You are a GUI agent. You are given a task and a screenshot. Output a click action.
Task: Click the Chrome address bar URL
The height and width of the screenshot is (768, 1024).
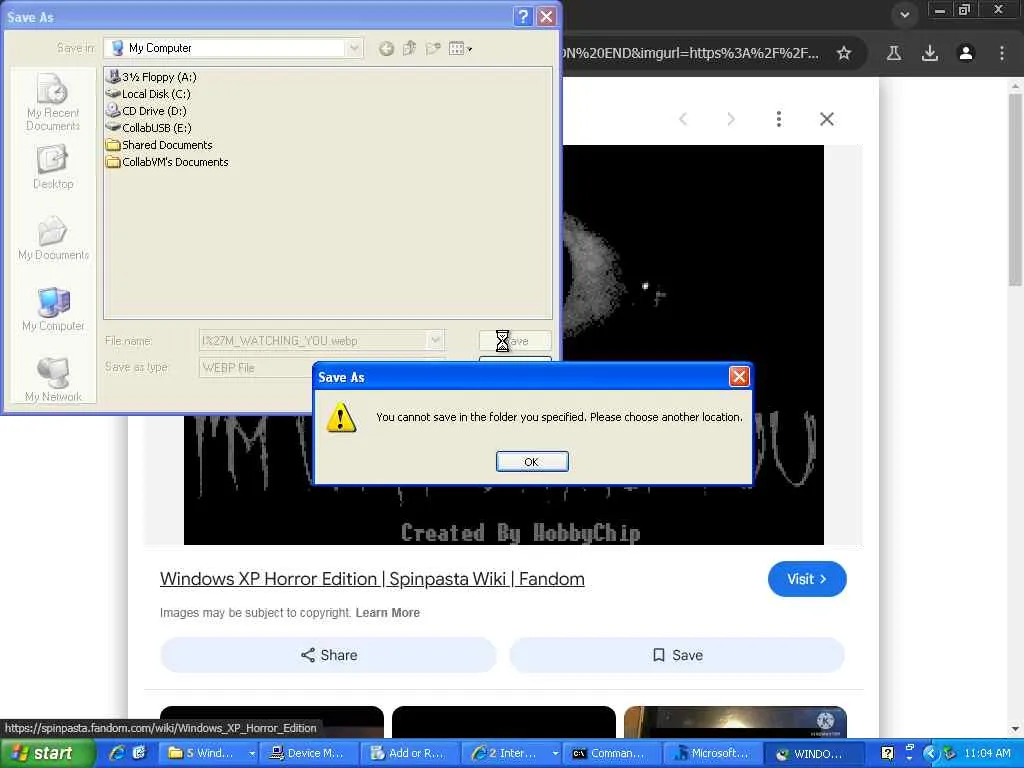pos(691,53)
